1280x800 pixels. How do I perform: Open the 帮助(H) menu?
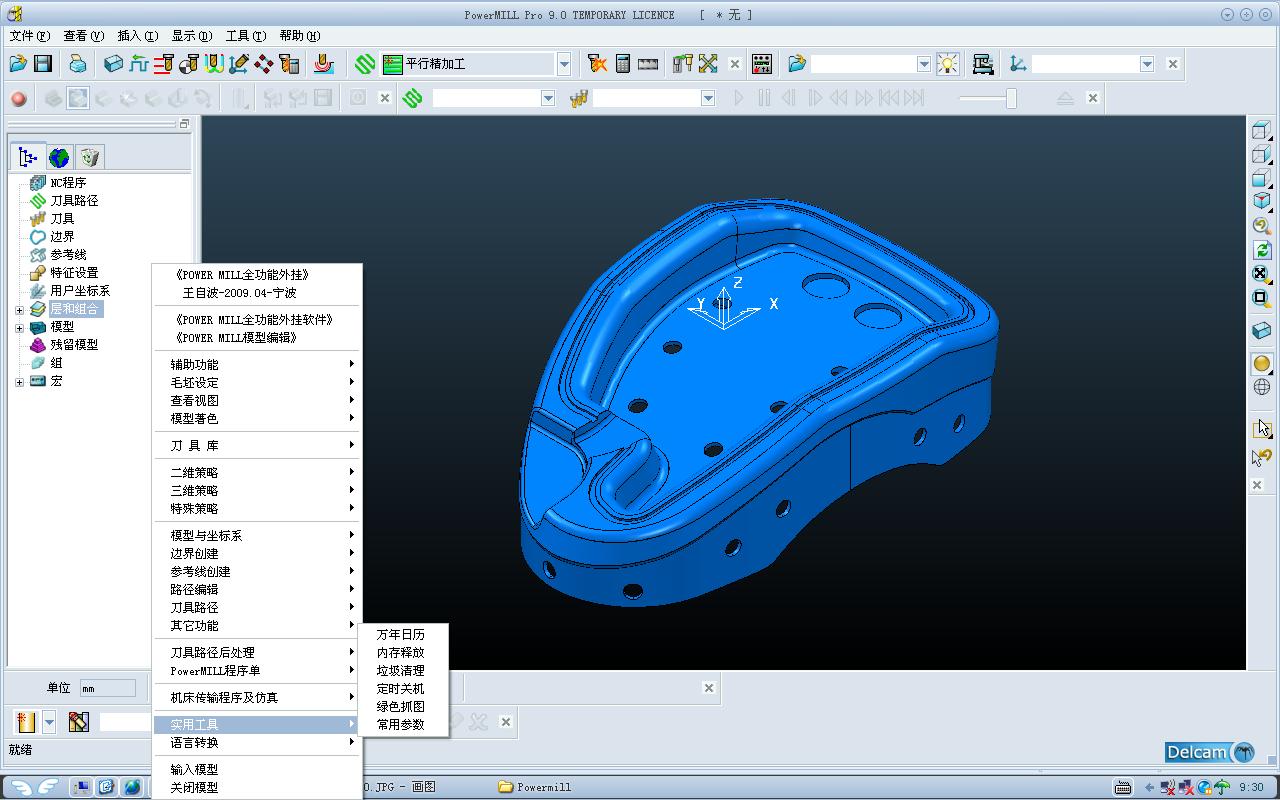click(x=299, y=36)
